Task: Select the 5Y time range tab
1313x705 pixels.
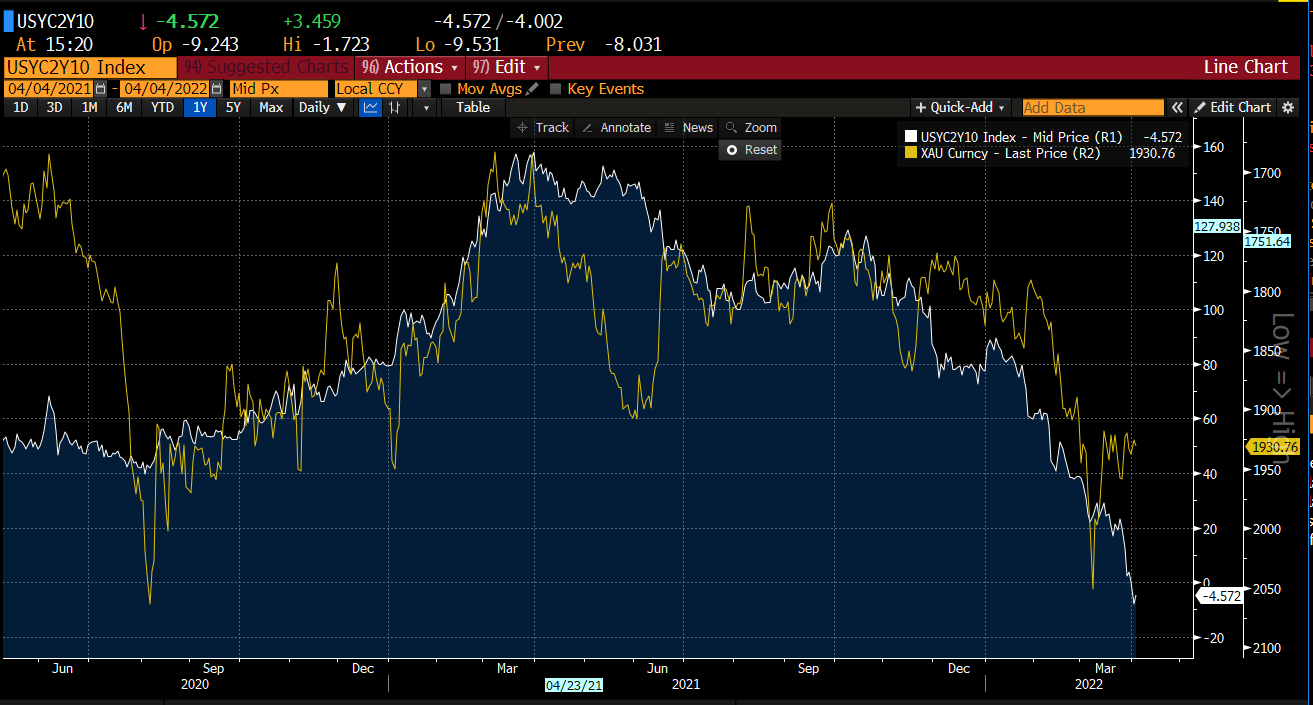Action: point(233,107)
